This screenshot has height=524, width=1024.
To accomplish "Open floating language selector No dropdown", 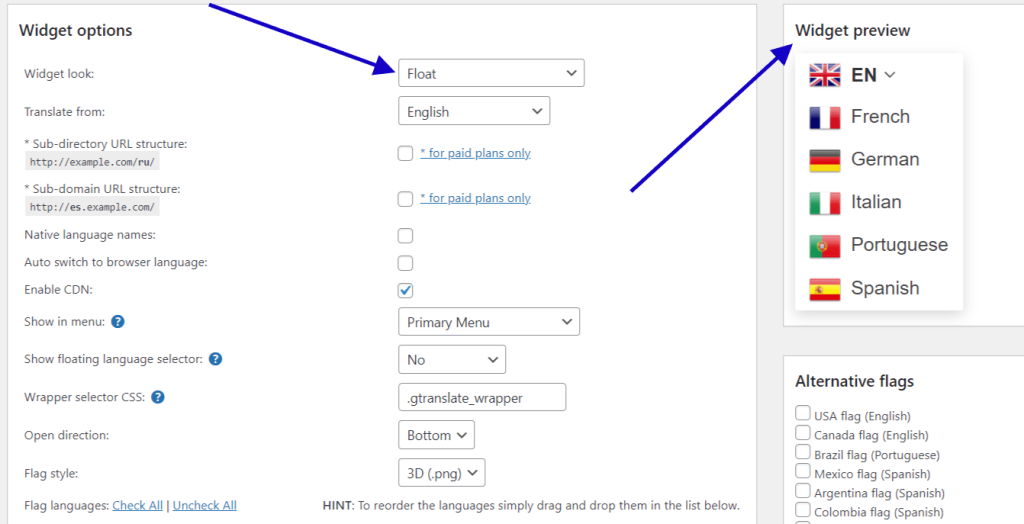I will tap(452, 359).
